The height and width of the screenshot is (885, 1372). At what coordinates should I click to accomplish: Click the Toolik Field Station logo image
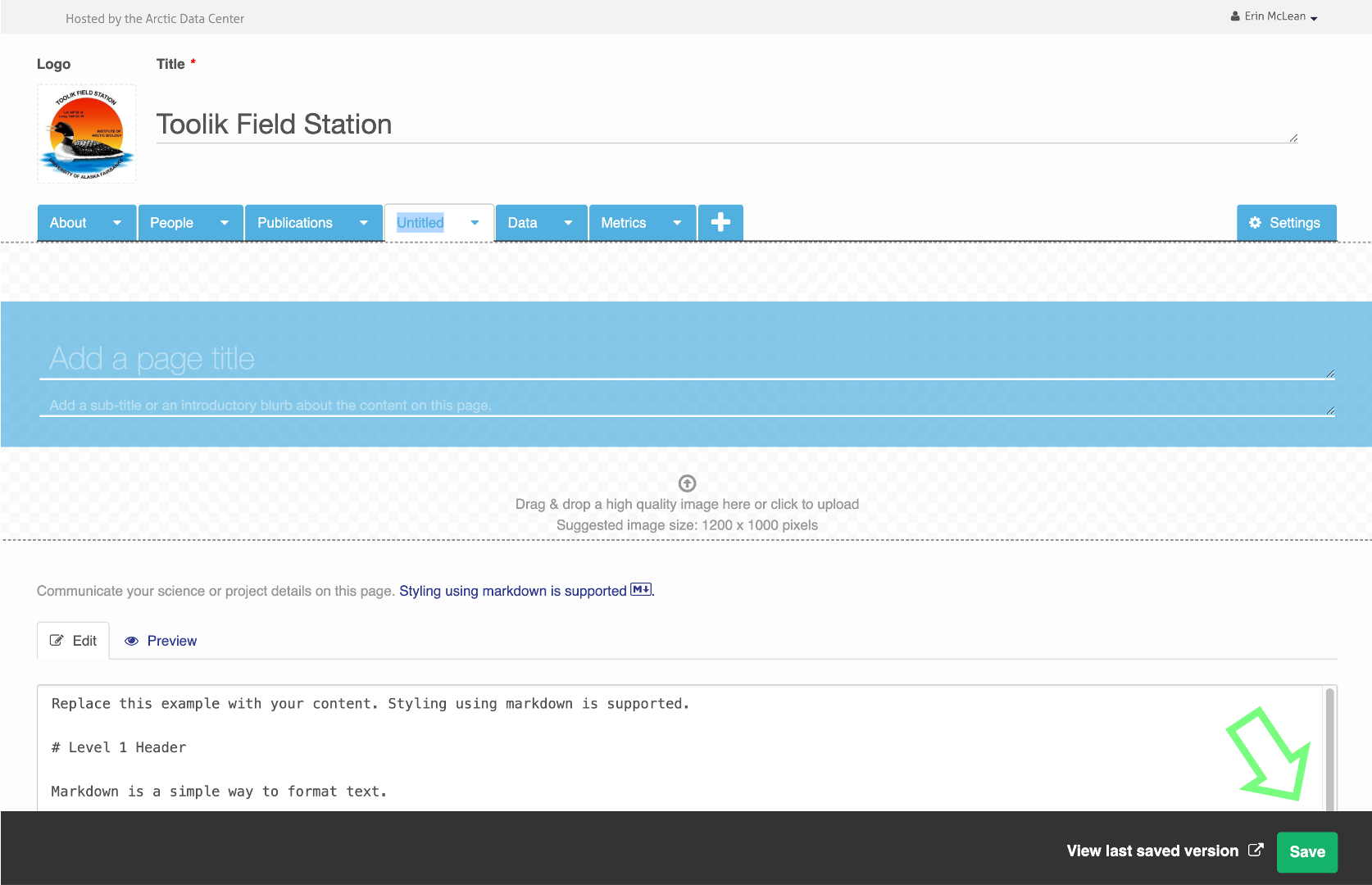[87, 134]
